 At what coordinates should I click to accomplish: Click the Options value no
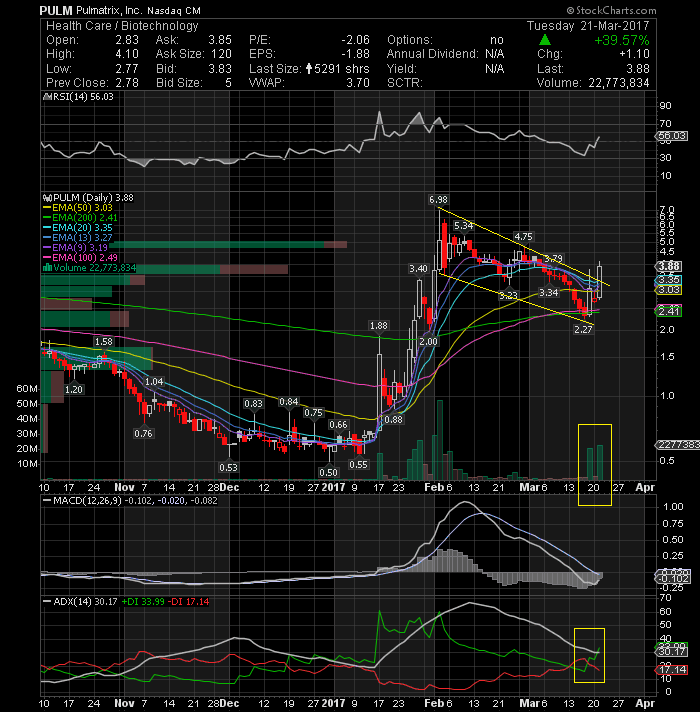tap(497, 40)
